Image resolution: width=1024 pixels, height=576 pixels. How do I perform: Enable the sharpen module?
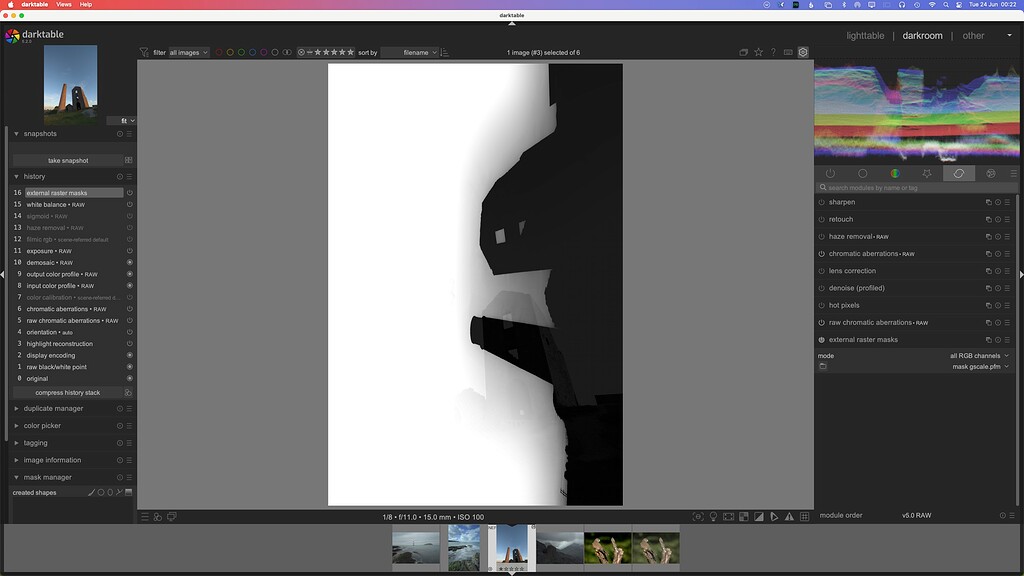822,202
